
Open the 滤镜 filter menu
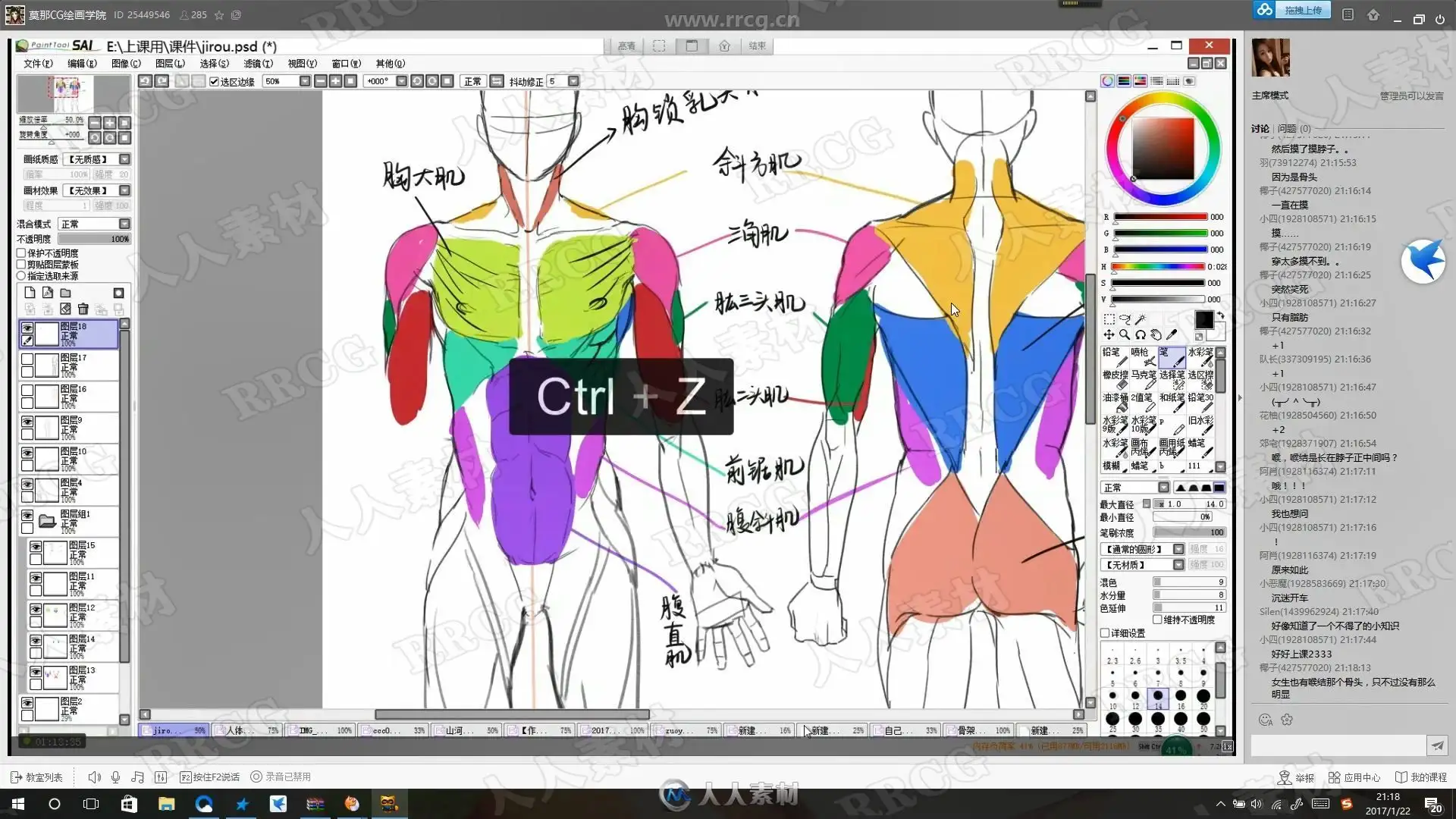tap(258, 64)
